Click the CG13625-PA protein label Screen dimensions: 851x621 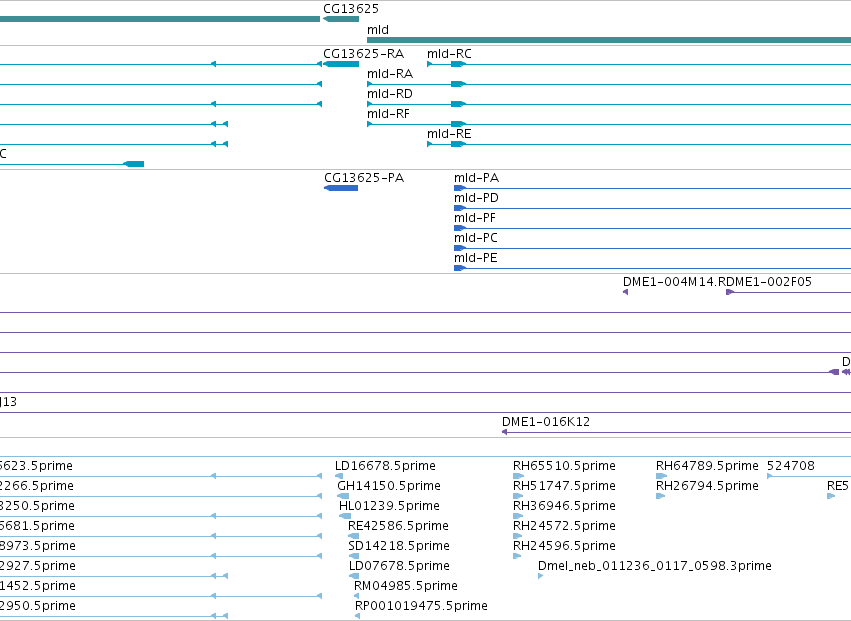click(x=364, y=178)
